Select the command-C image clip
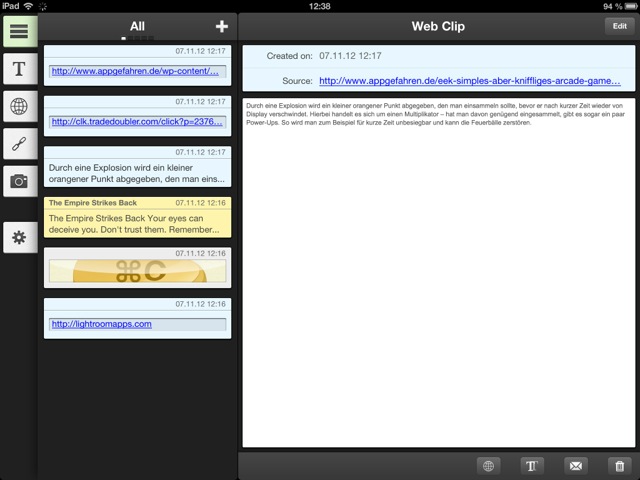 coord(137,267)
